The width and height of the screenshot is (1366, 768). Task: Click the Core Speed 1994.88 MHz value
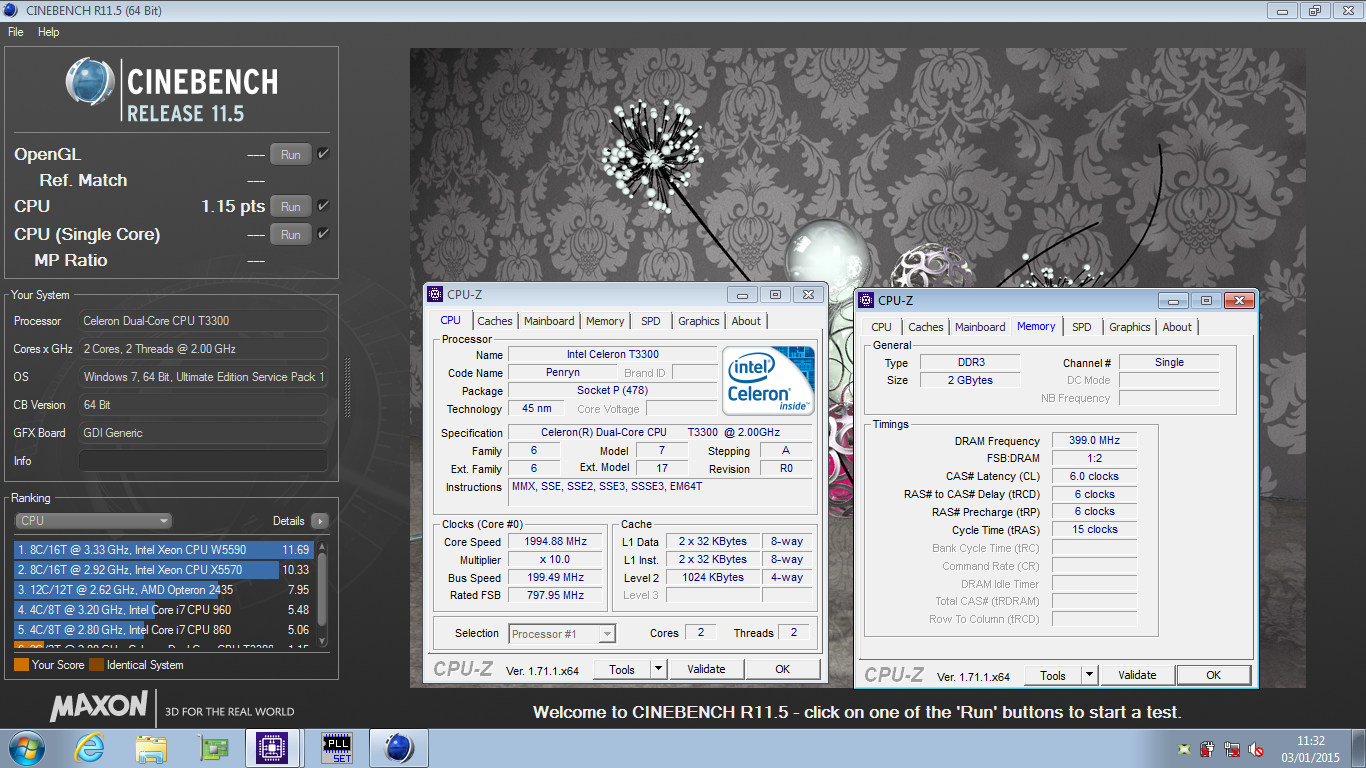(556, 542)
